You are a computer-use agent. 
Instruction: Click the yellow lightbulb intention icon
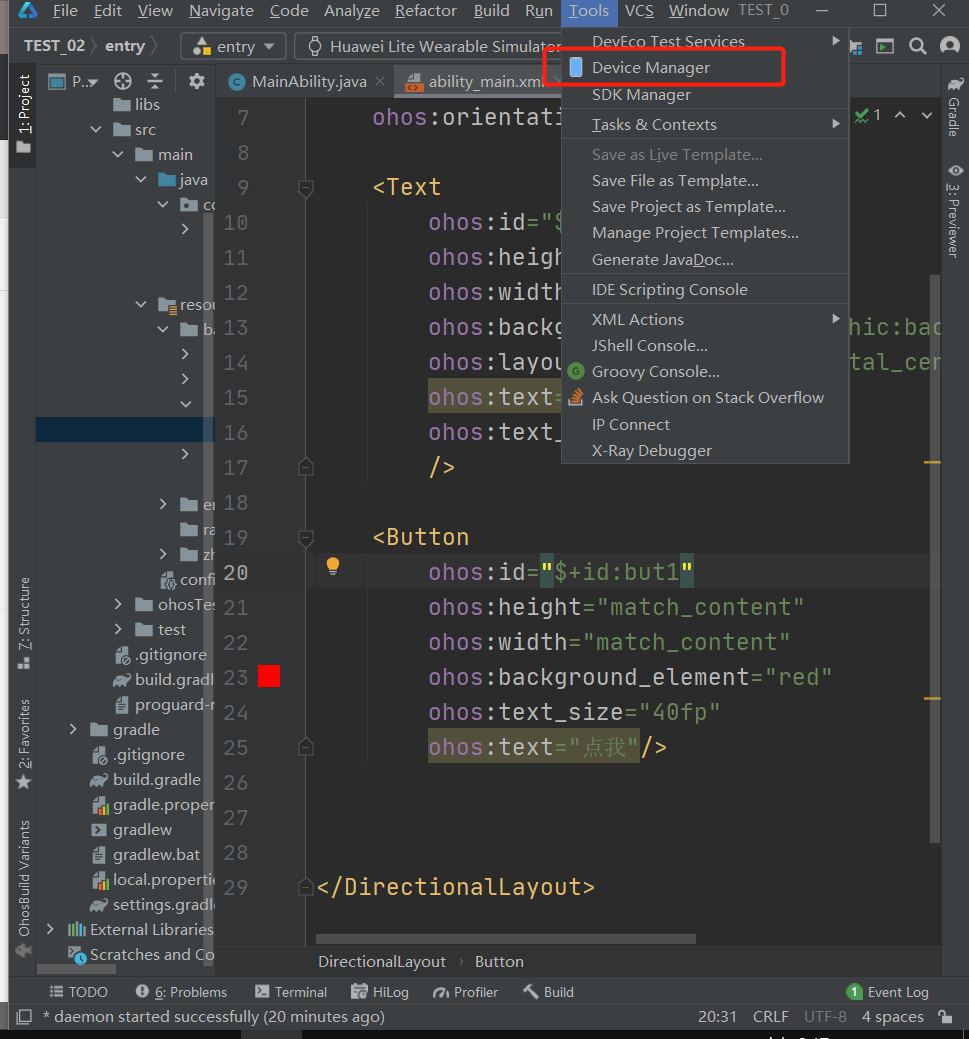(333, 566)
